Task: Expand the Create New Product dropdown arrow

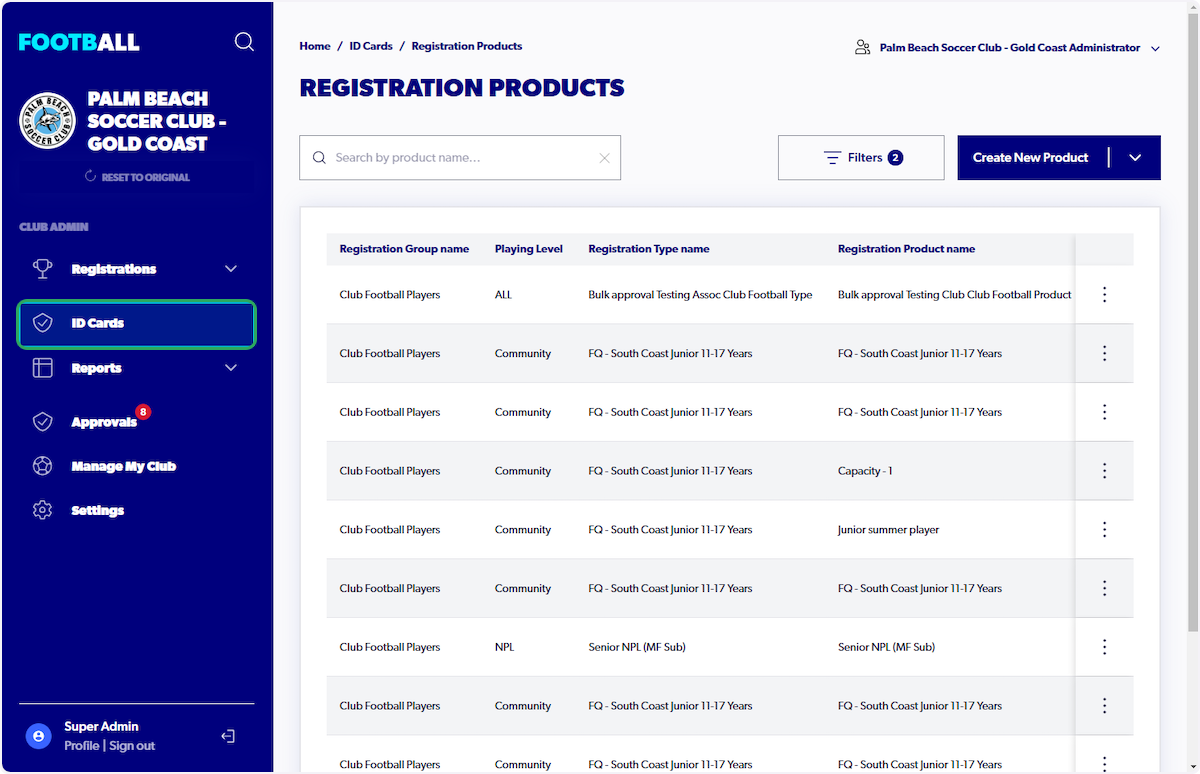Action: click(x=1135, y=158)
